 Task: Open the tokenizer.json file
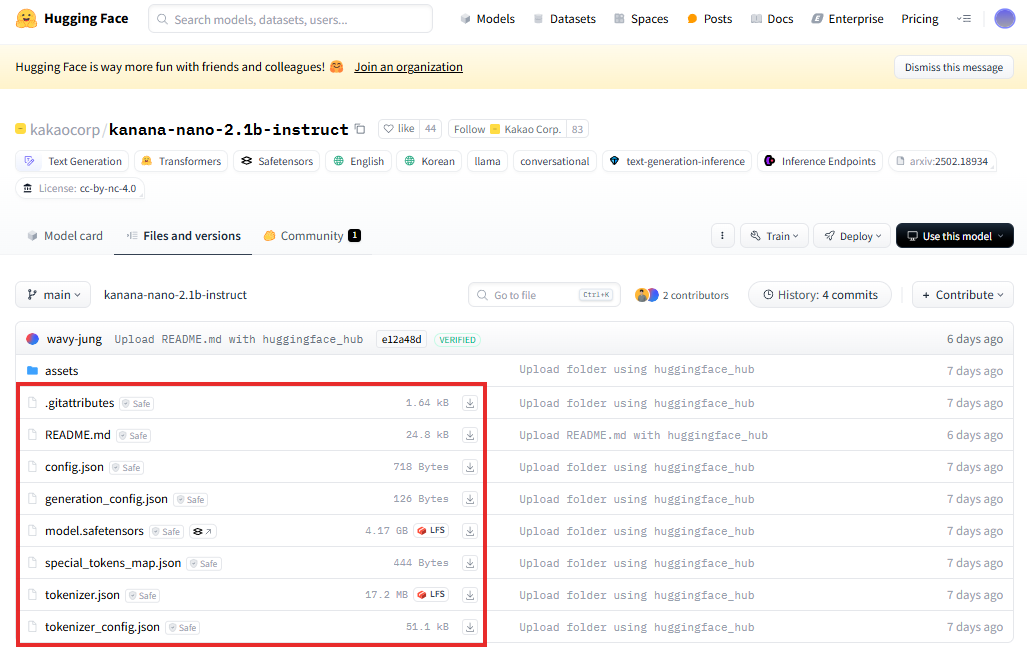[83, 595]
